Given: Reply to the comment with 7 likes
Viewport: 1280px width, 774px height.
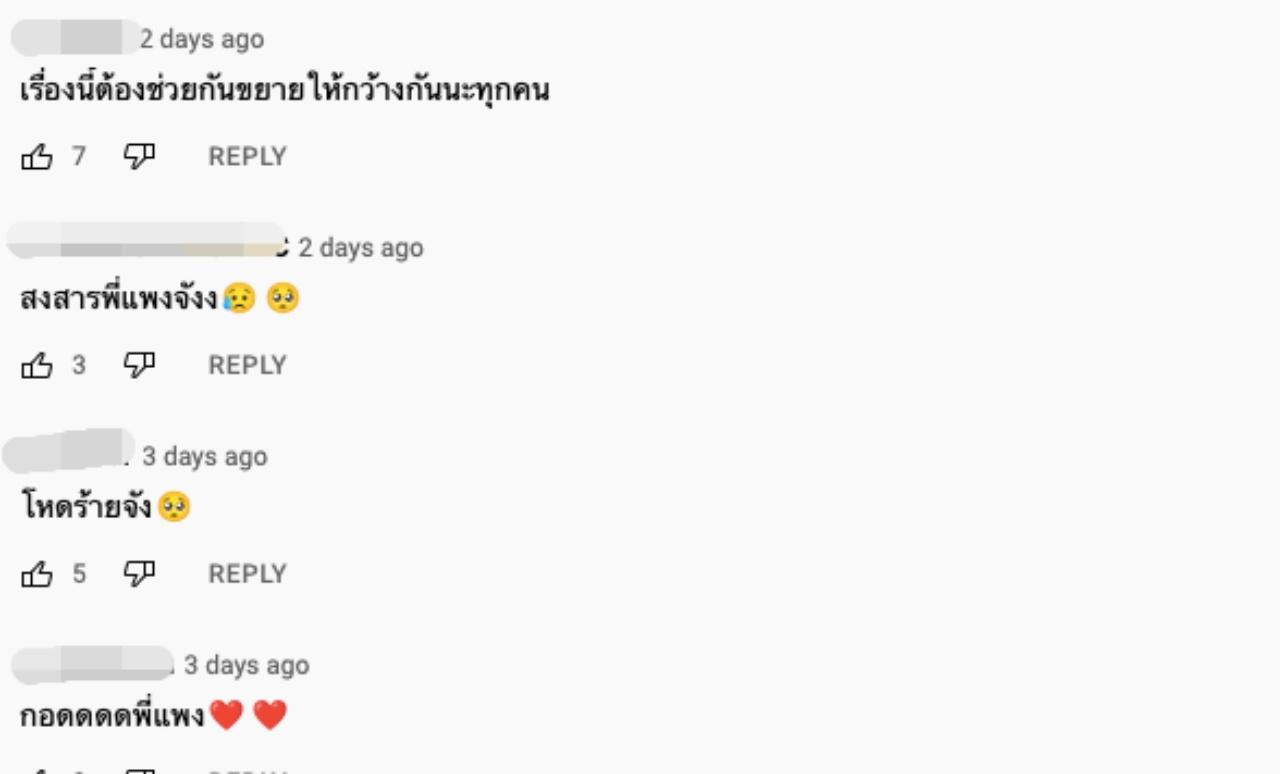Looking at the screenshot, I should tap(247, 156).
